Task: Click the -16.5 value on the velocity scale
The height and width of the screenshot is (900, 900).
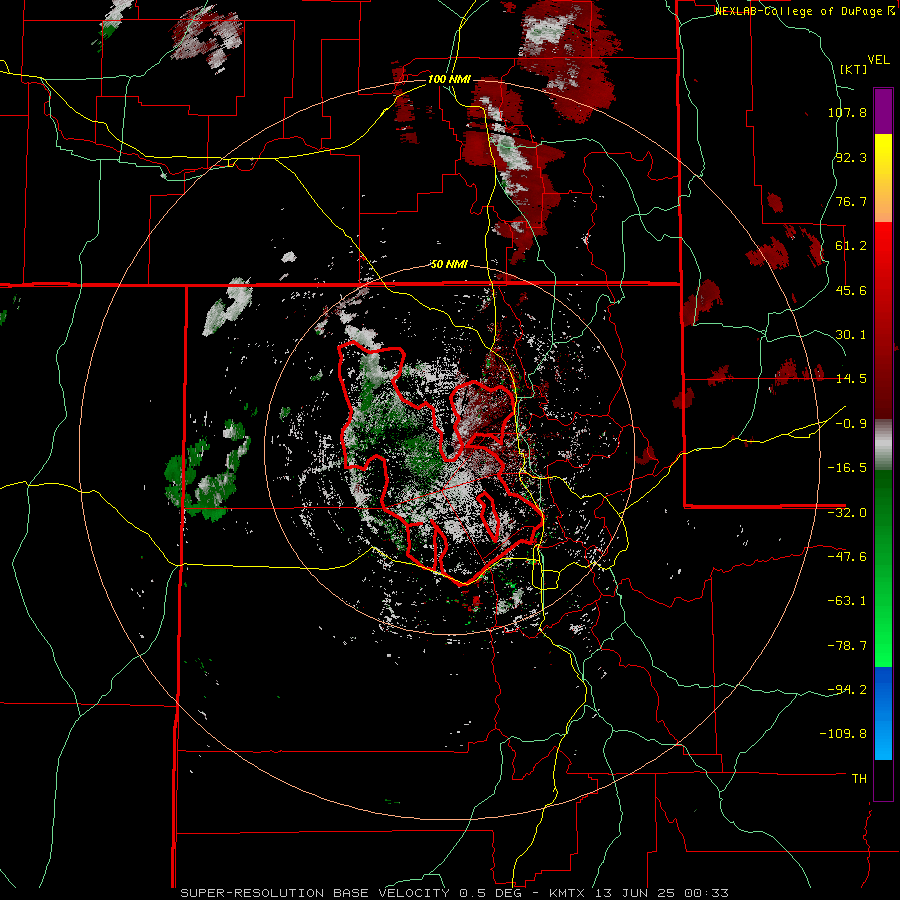Action: 847,468
